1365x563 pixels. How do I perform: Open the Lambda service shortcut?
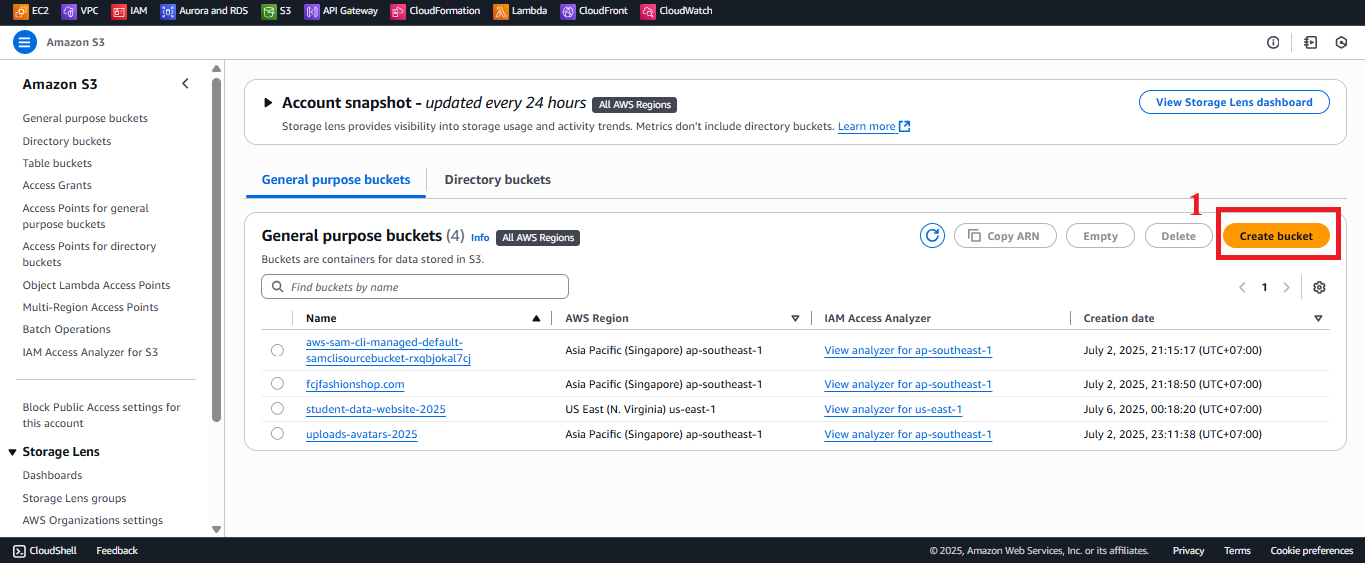pyautogui.click(x=521, y=11)
